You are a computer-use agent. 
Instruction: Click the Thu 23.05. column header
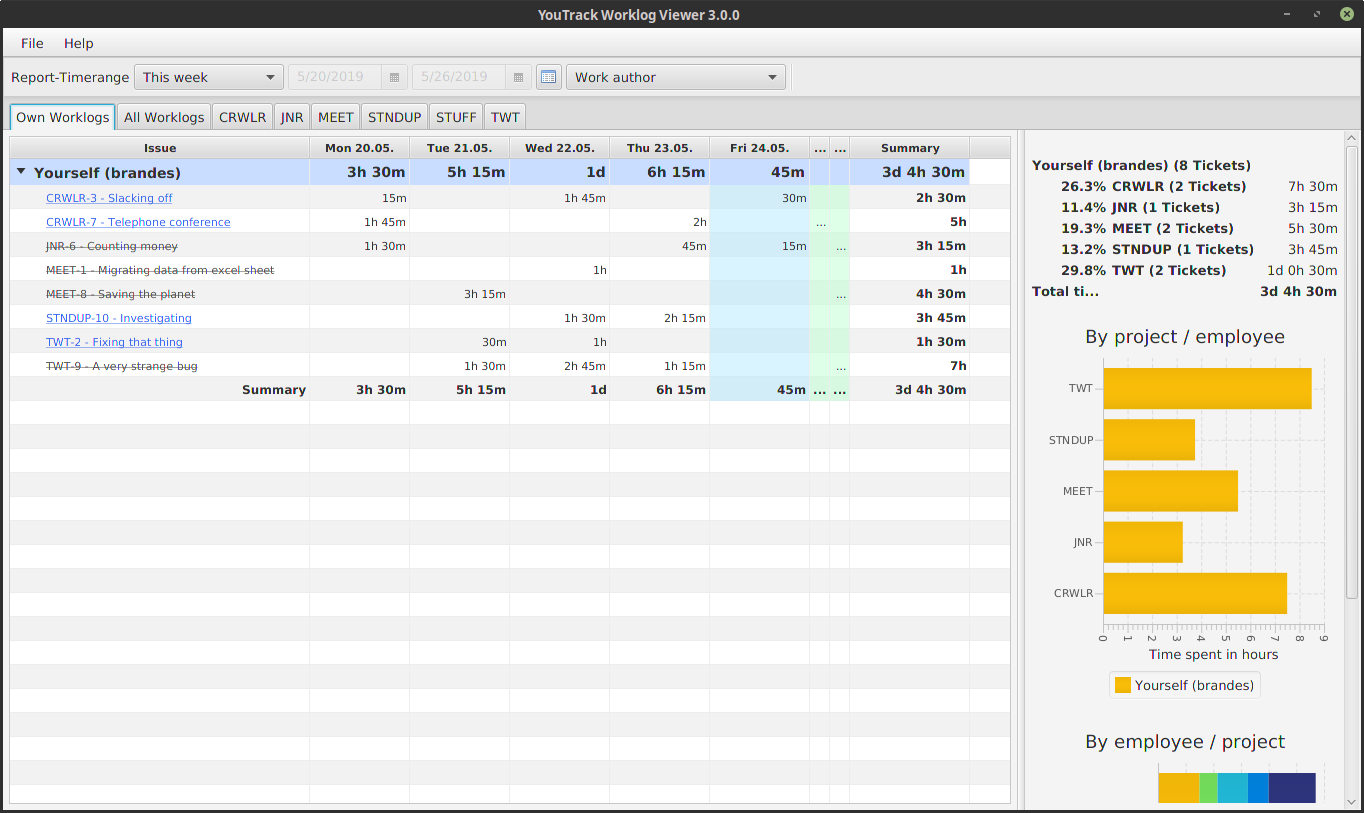[x=659, y=148]
